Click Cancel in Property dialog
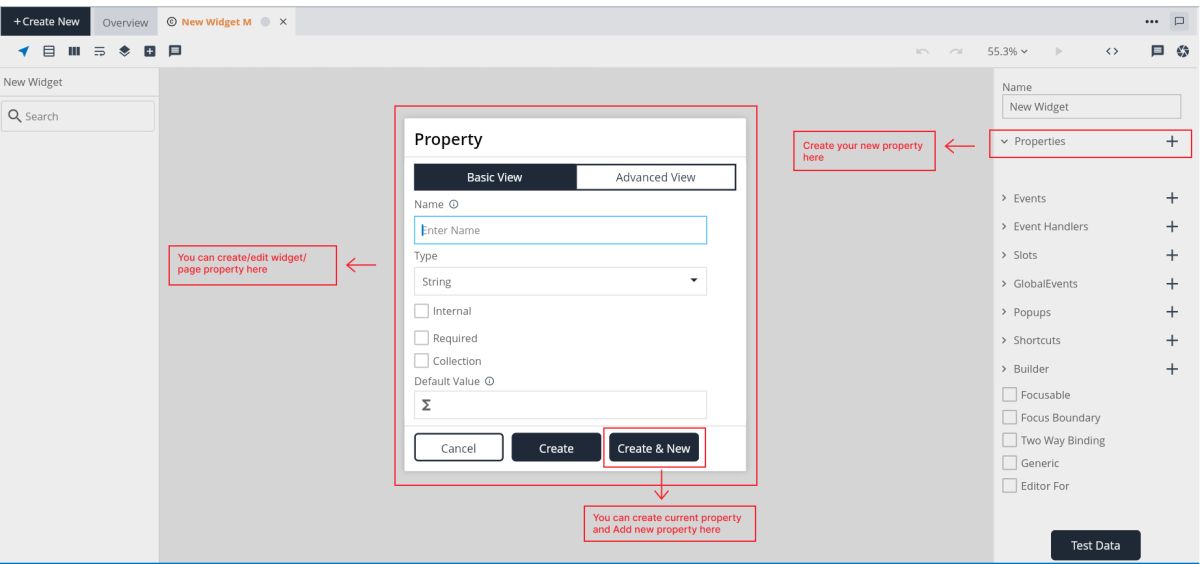Viewport: 1200px width, 564px height. coord(458,448)
